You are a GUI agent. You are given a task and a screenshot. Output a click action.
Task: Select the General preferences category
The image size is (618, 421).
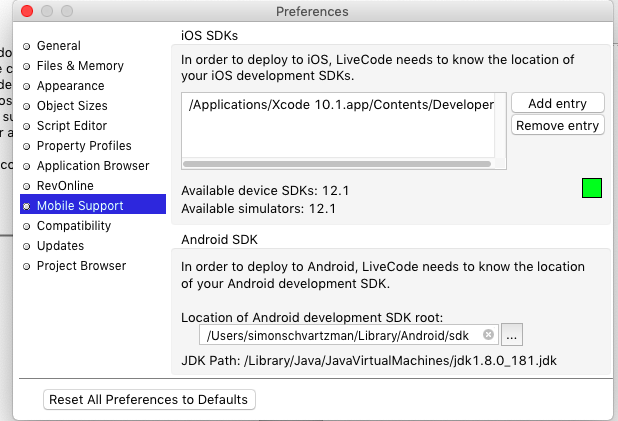(58, 46)
